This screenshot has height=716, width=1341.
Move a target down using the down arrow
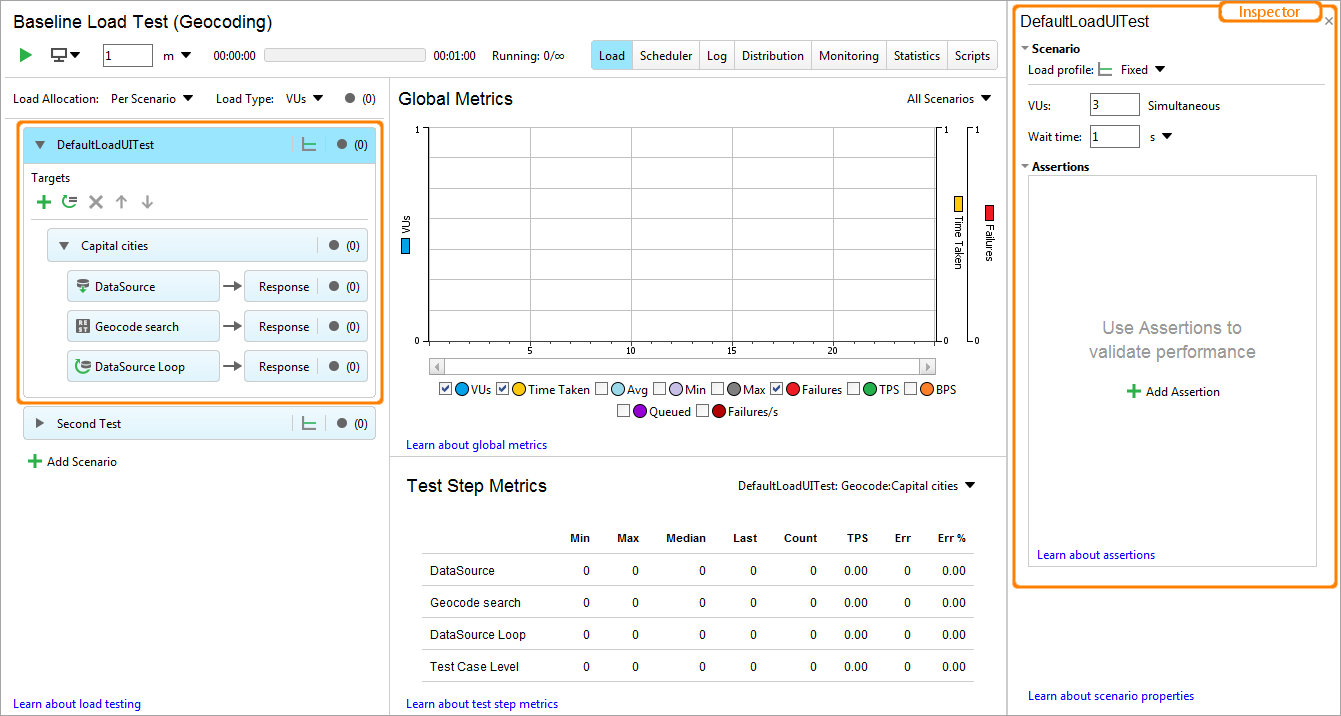point(147,201)
